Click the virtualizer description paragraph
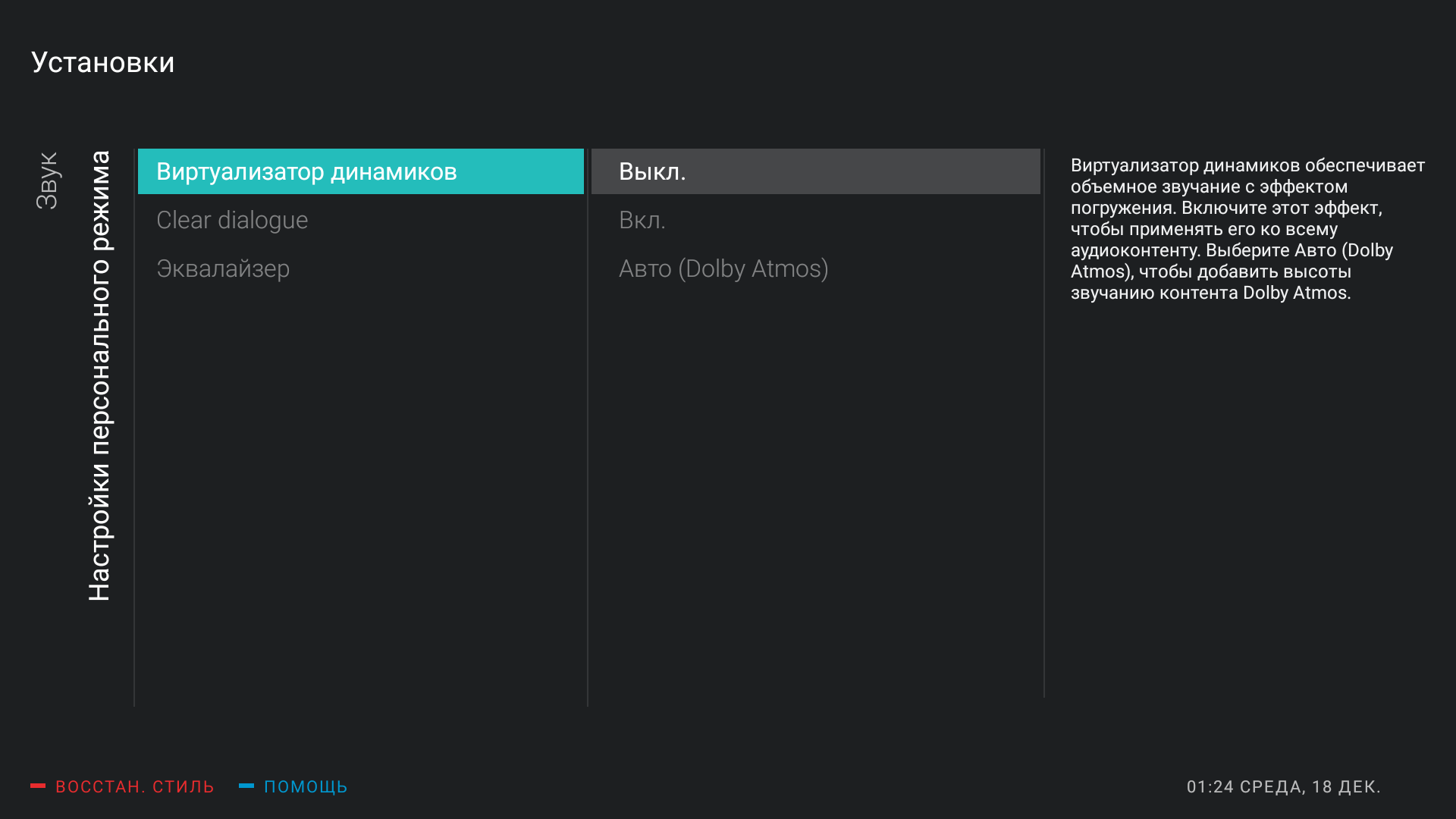 click(x=1247, y=229)
